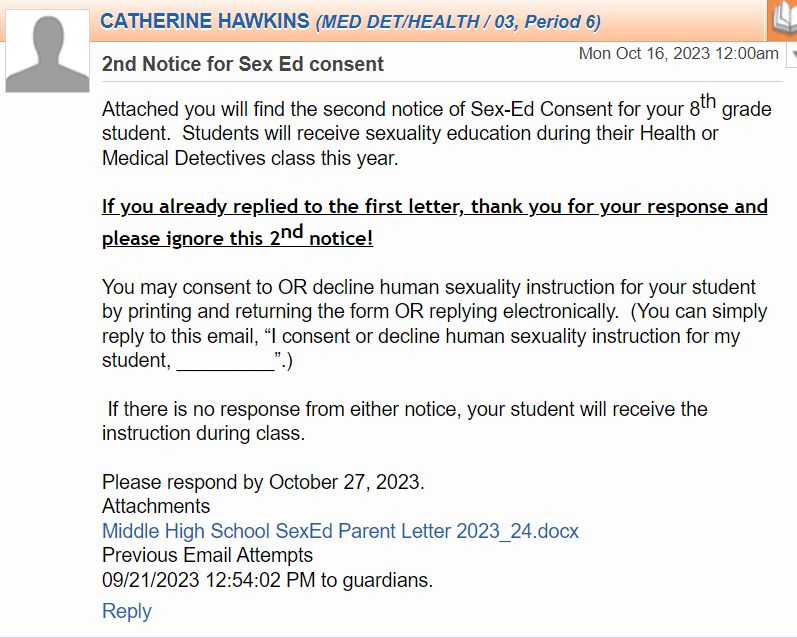Select the MED DET/HEALTH Period 6 class label

(458, 22)
